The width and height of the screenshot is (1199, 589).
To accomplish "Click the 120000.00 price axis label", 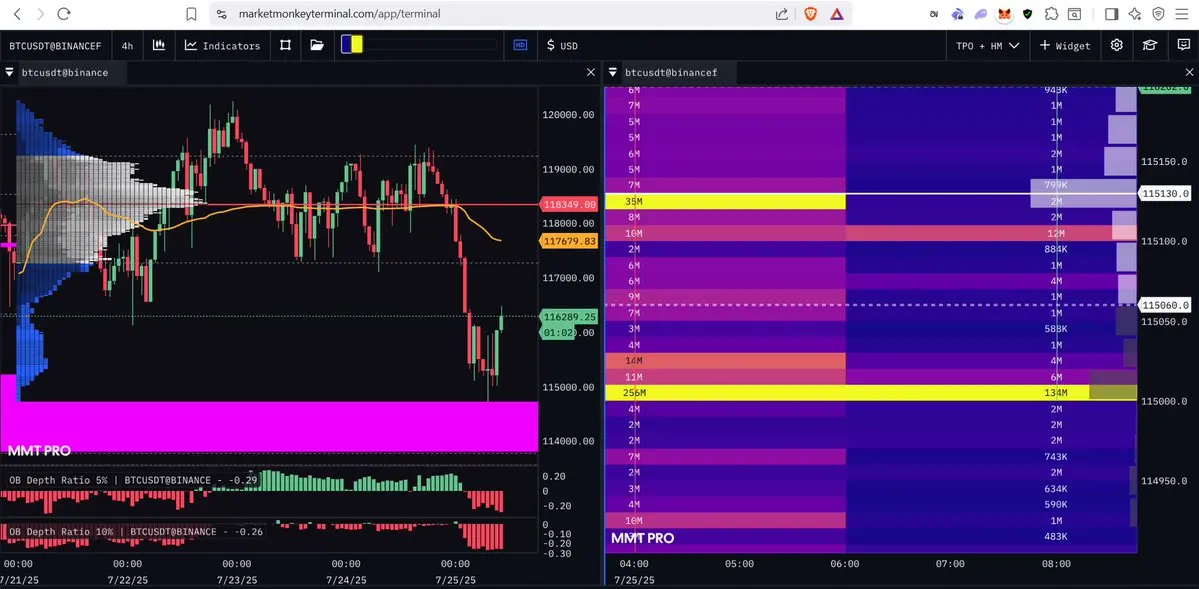I will (568, 115).
